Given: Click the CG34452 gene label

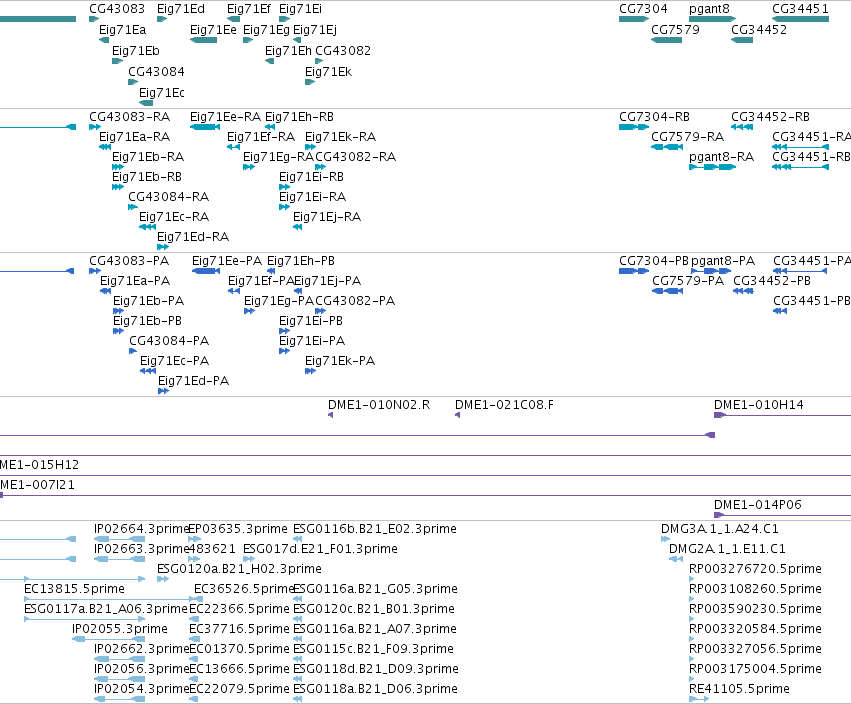Looking at the screenshot, I should click(759, 29).
